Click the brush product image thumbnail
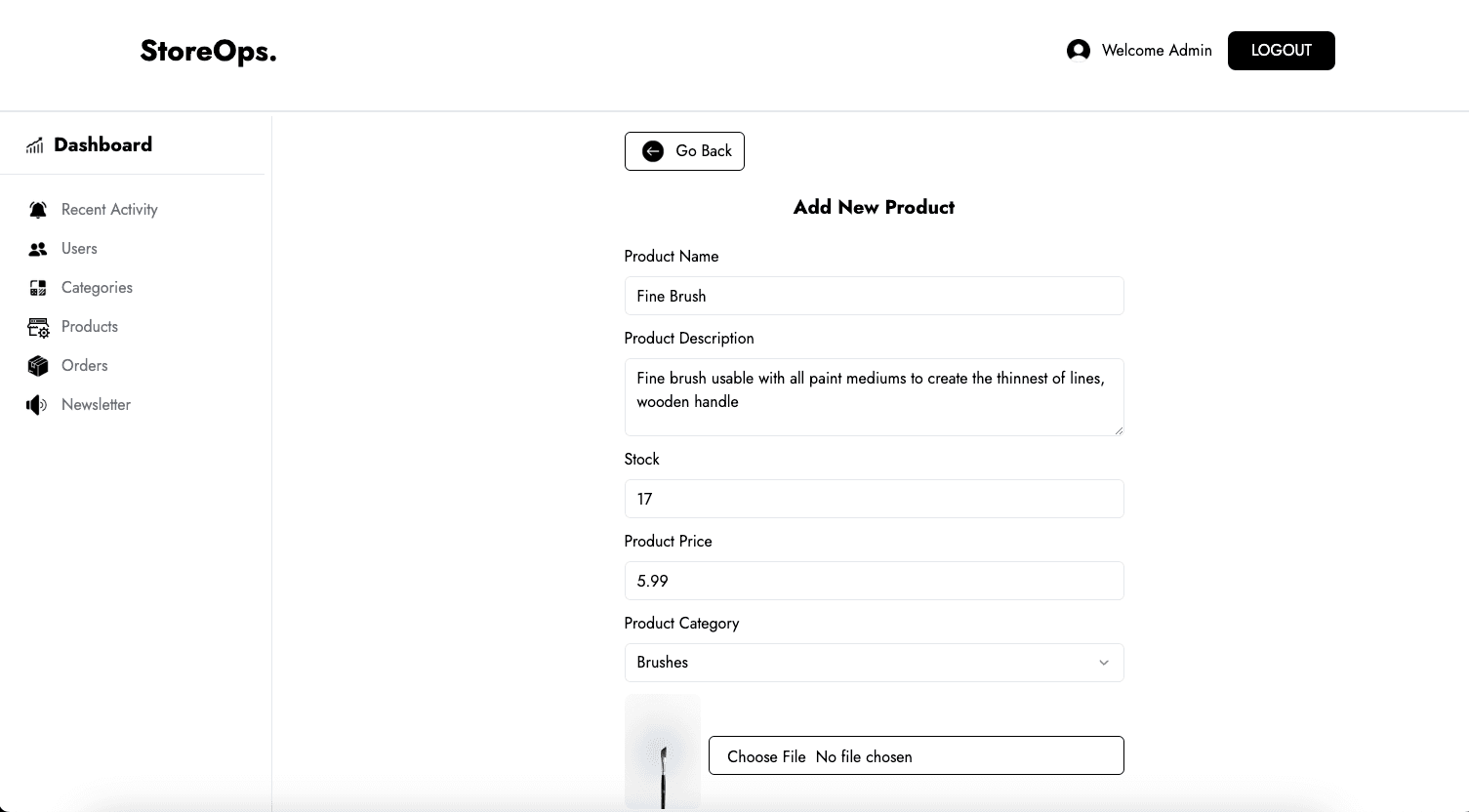Screen dimensions: 1469x812 pyautogui.click(x=663, y=752)
